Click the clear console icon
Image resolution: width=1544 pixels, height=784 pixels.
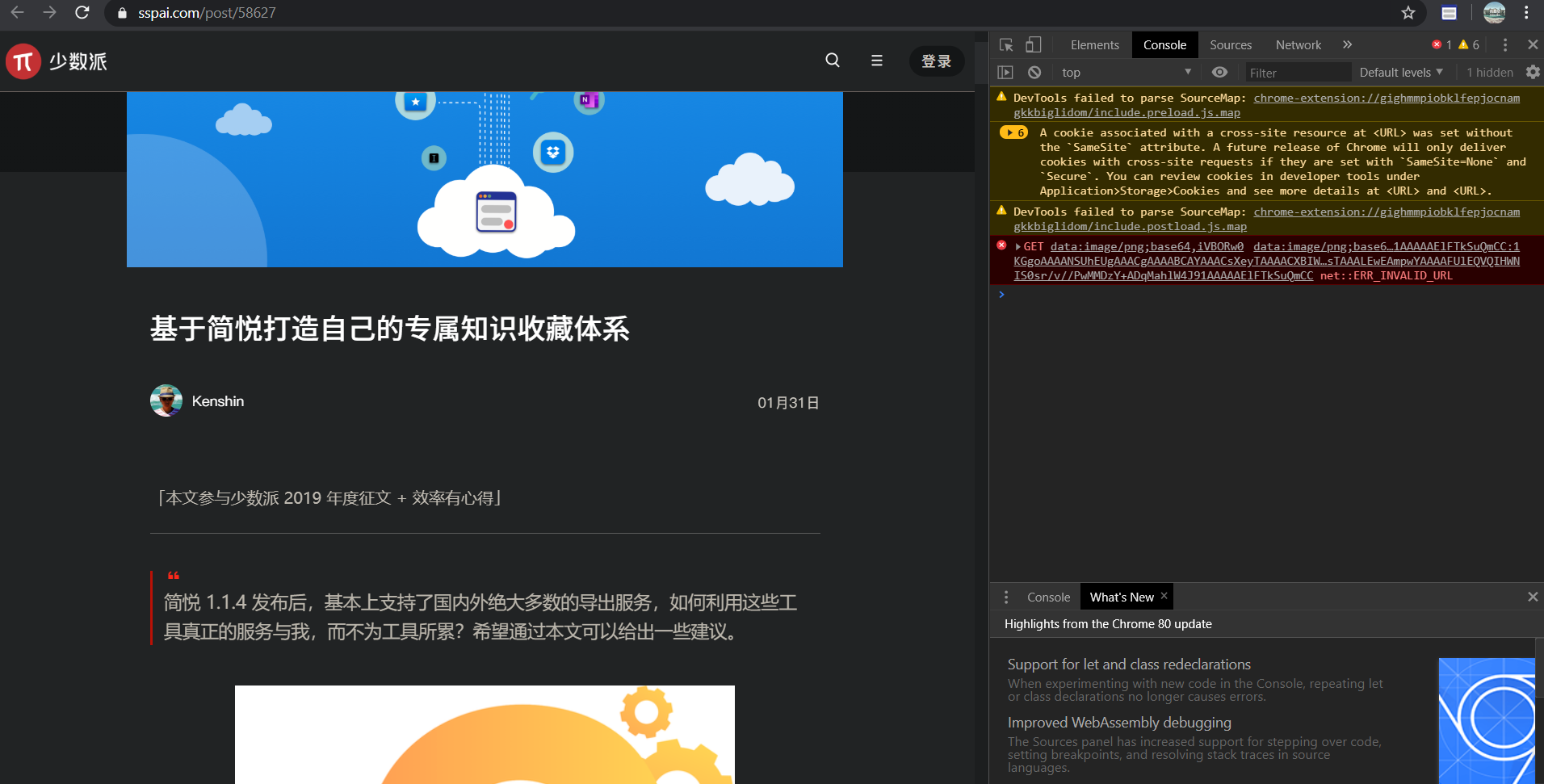(x=1034, y=72)
